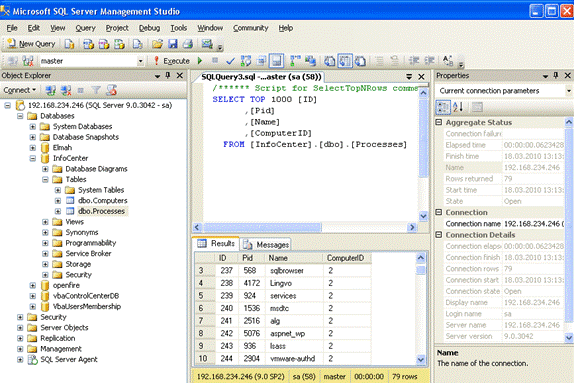Switch to Results to File

pyautogui.click(x=360, y=61)
